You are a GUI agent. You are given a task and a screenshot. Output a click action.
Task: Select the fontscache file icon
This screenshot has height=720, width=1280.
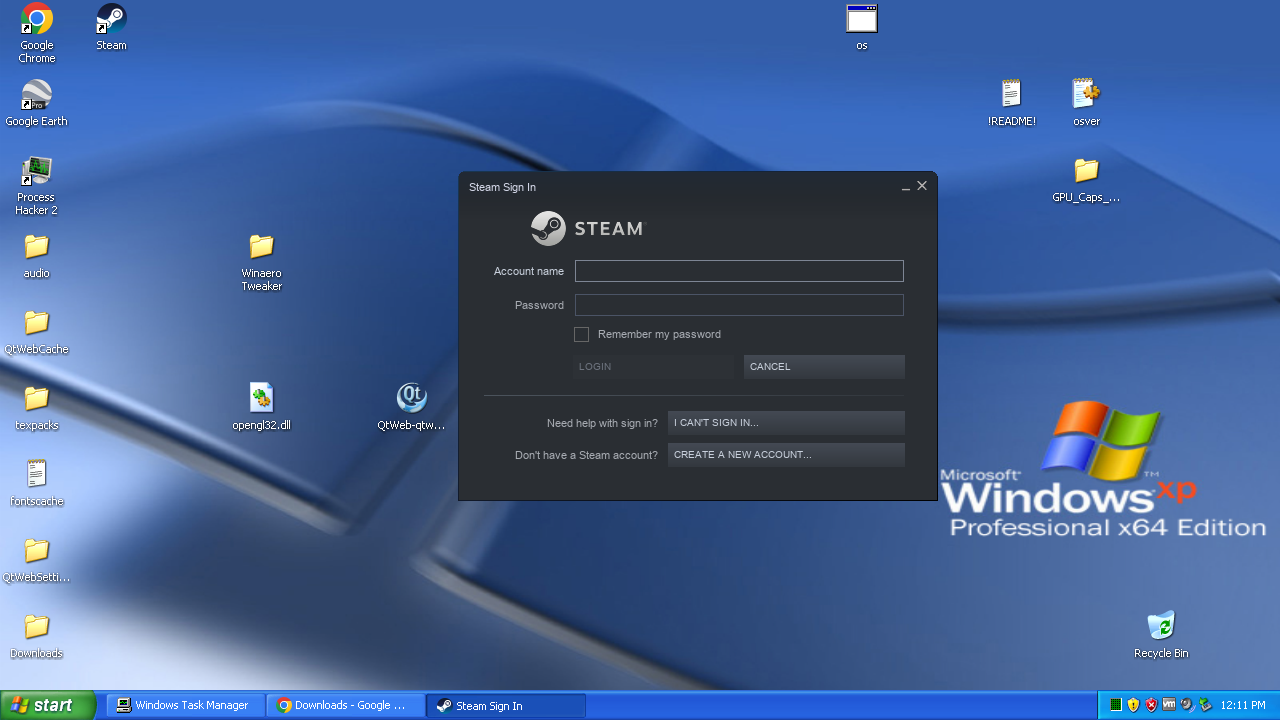coord(37,475)
